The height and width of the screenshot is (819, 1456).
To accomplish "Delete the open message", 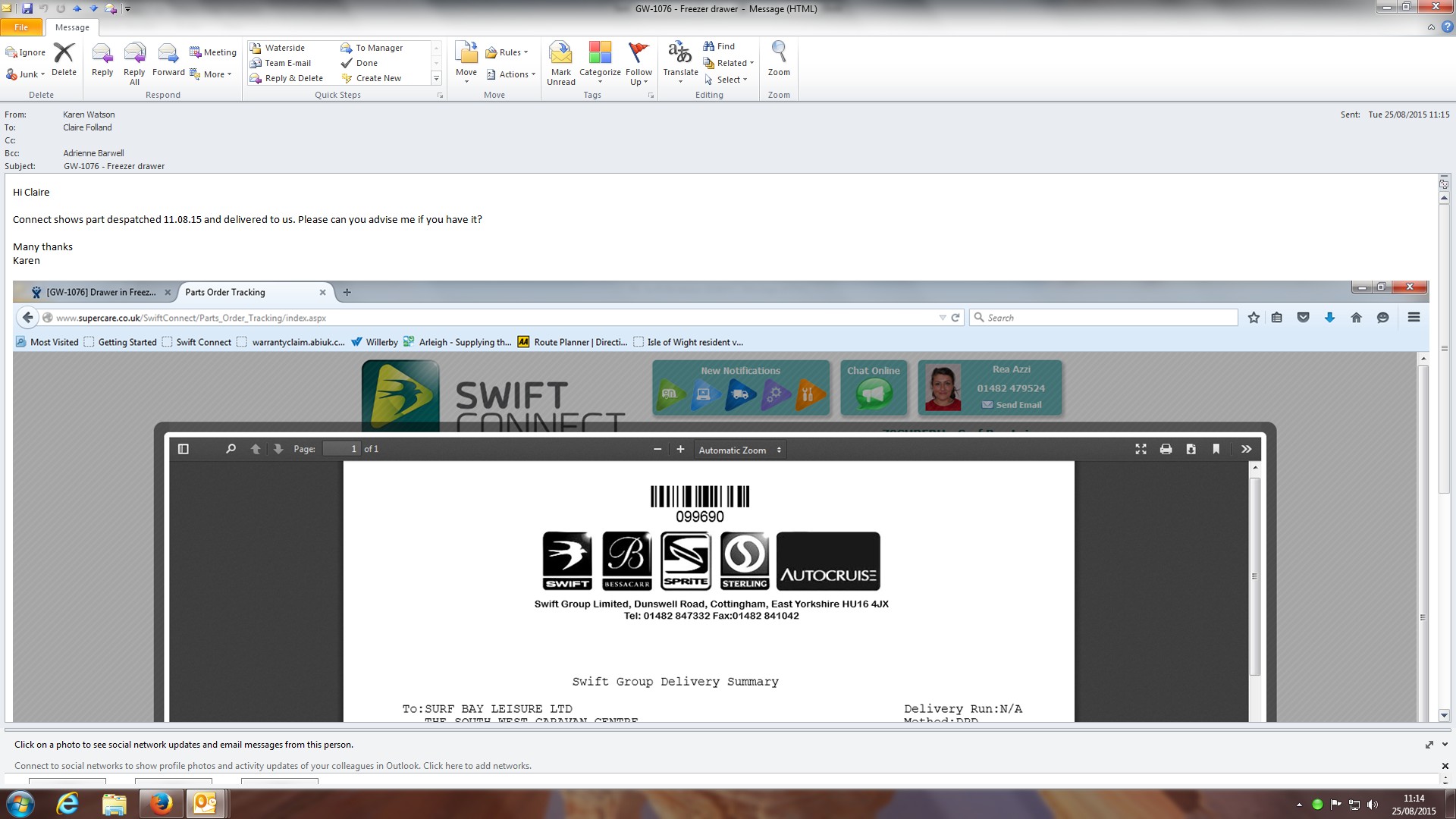I will point(64,61).
